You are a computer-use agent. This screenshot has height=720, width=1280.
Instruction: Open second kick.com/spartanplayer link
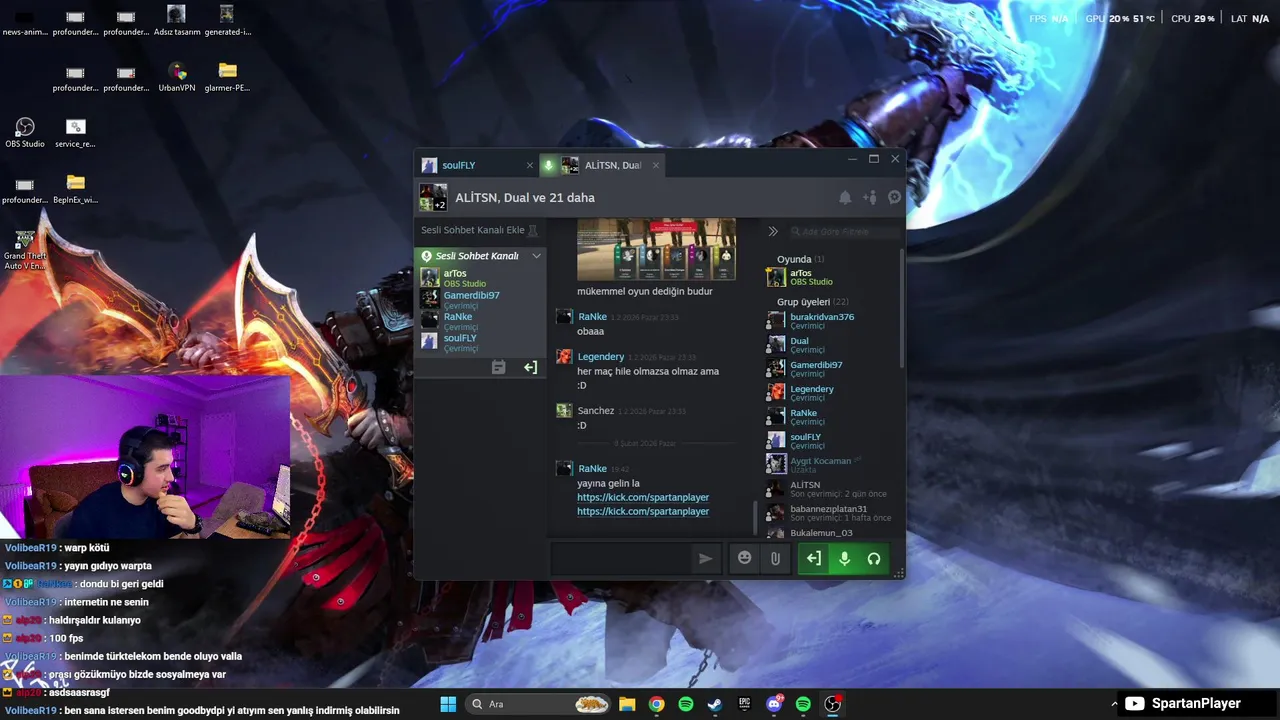pos(643,511)
